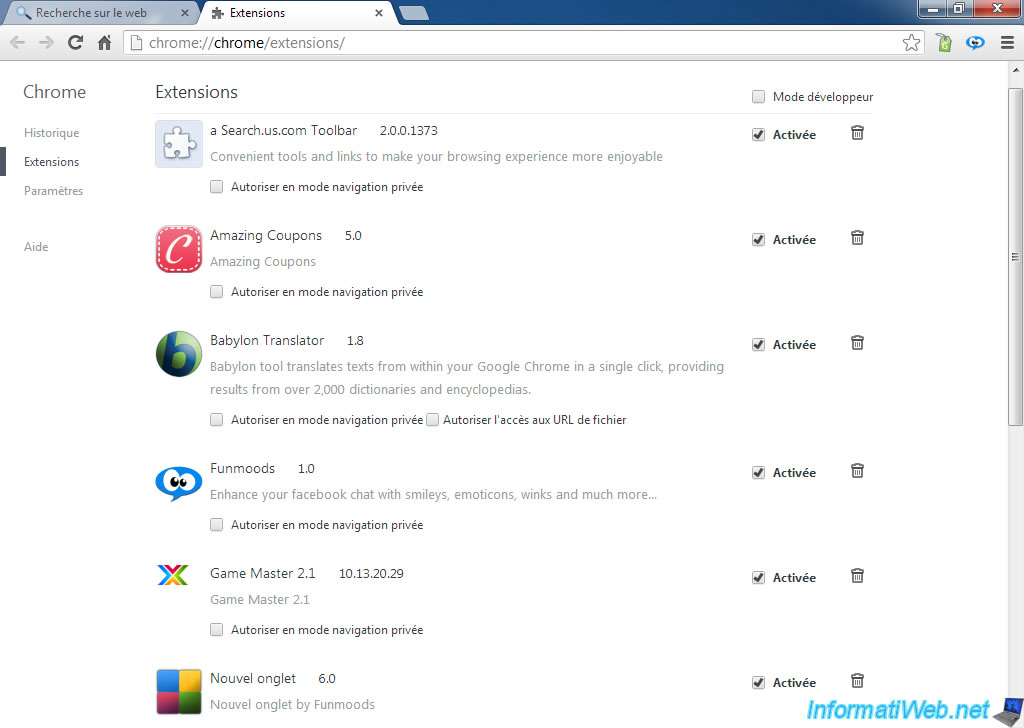The height and width of the screenshot is (728, 1024).
Task: Click version number 10.13.20.29
Action: point(371,574)
